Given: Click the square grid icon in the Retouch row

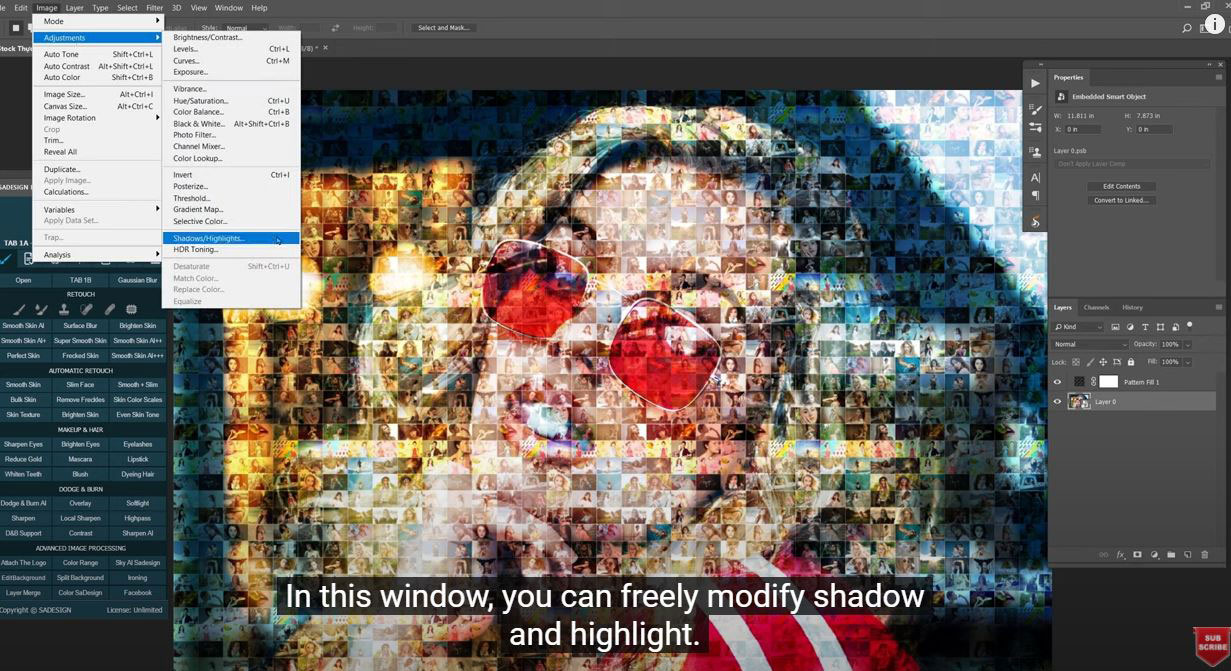Looking at the screenshot, I should [x=131, y=309].
